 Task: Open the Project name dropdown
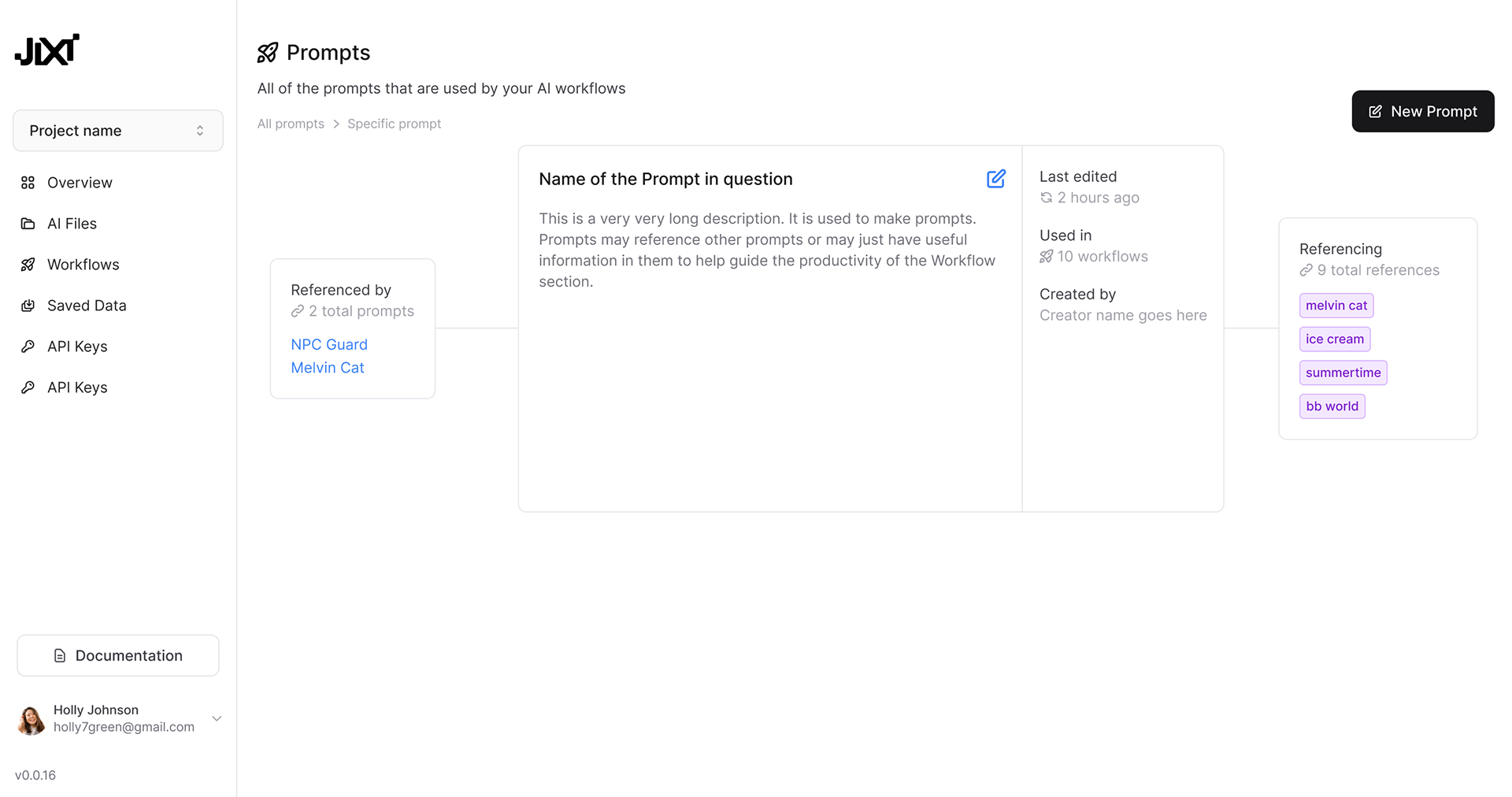[118, 131]
